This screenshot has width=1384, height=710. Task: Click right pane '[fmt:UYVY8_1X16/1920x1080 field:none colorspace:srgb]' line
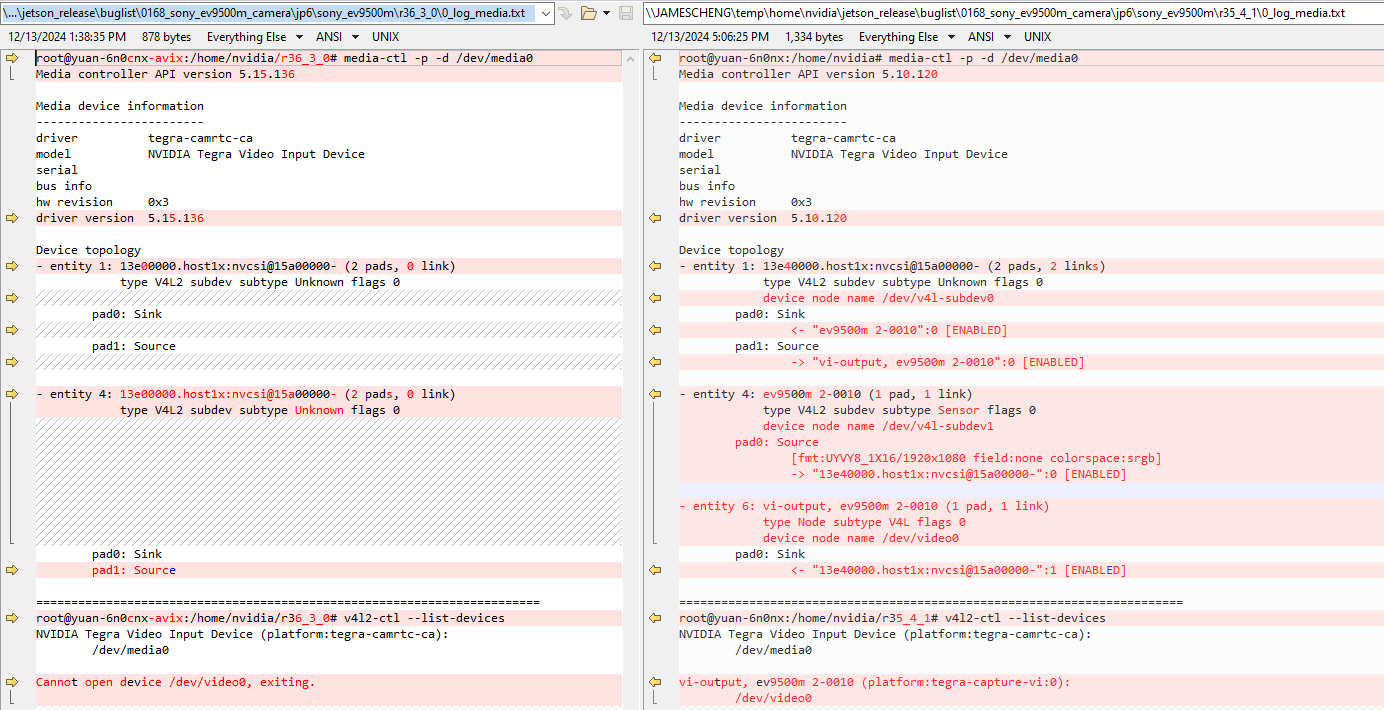[x=976, y=458]
